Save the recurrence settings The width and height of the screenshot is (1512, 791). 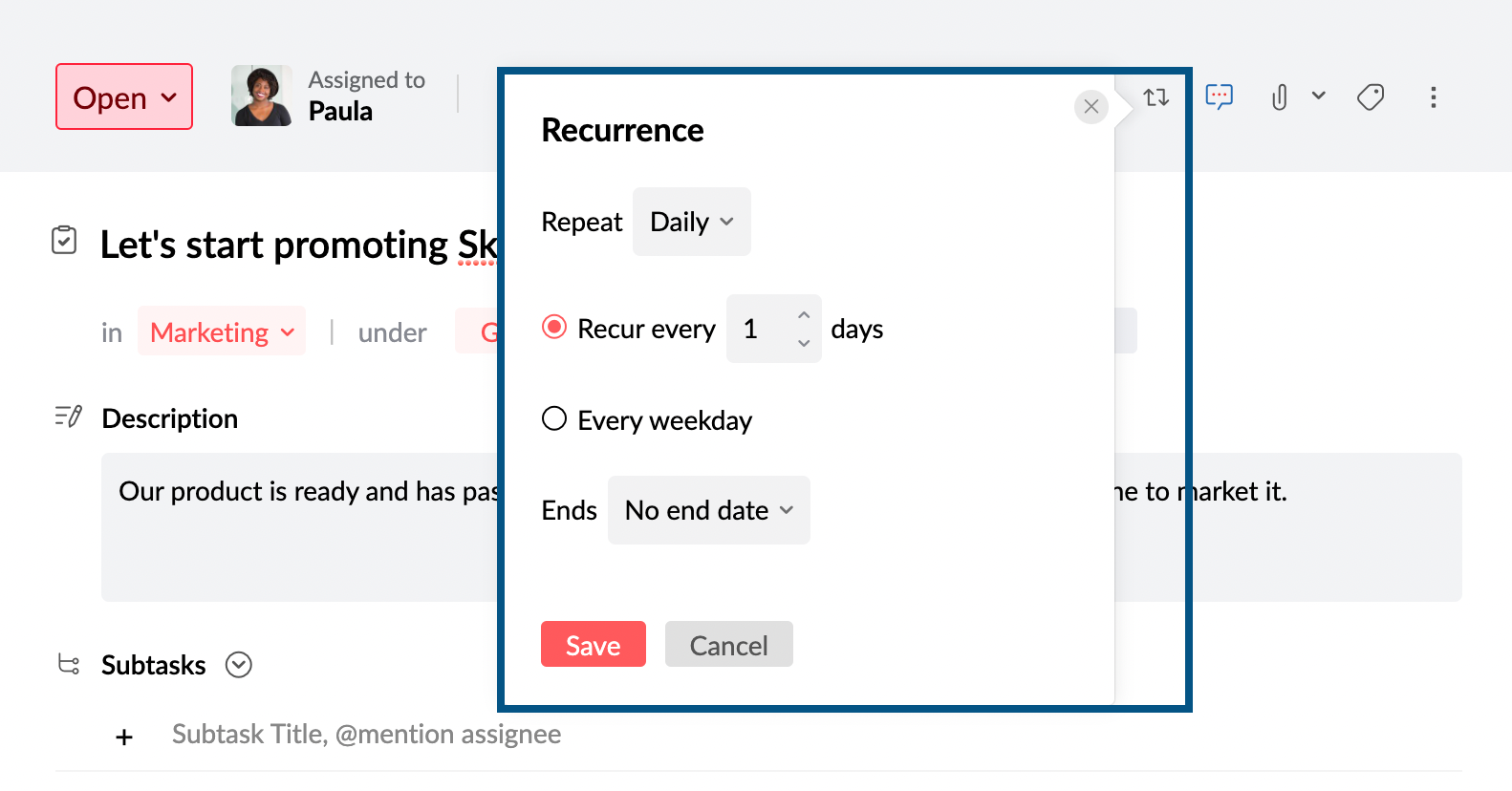(x=593, y=645)
